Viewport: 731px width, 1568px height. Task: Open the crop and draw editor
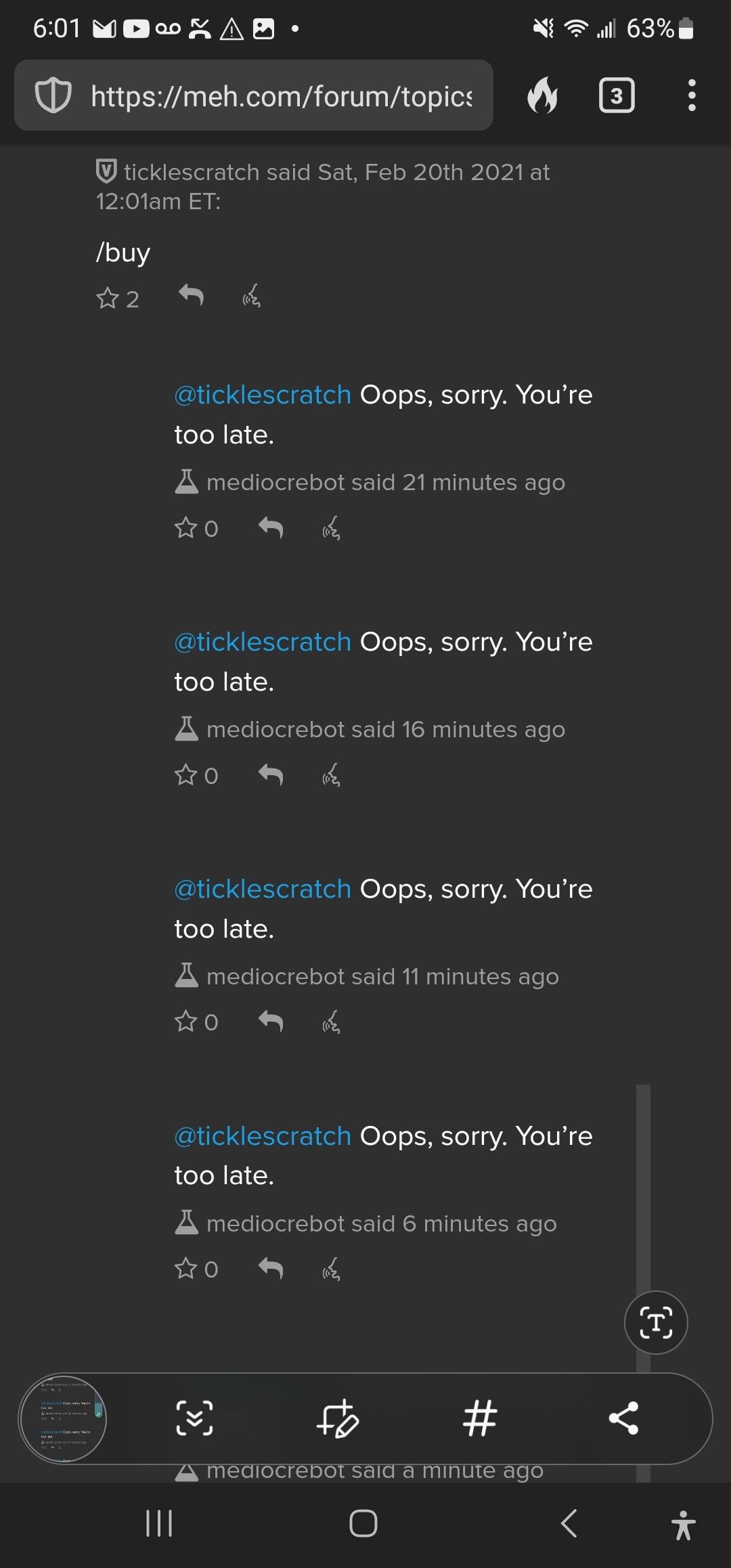coord(337,1418)
